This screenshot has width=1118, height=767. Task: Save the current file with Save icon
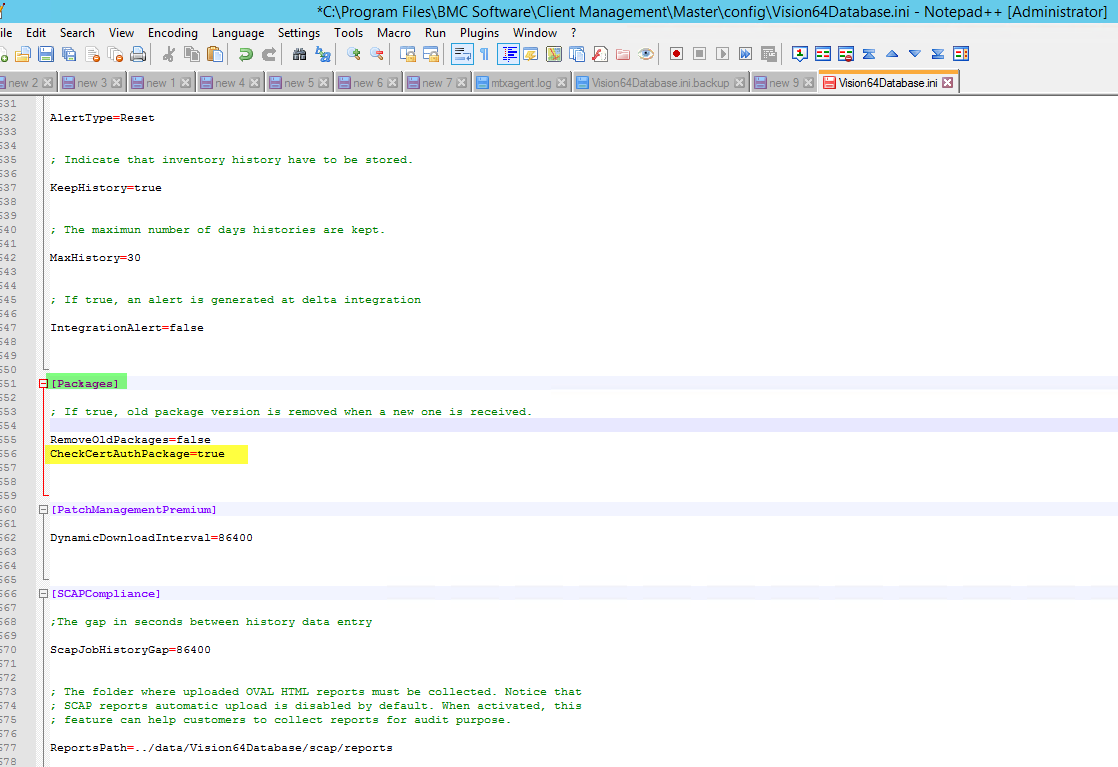46,54
